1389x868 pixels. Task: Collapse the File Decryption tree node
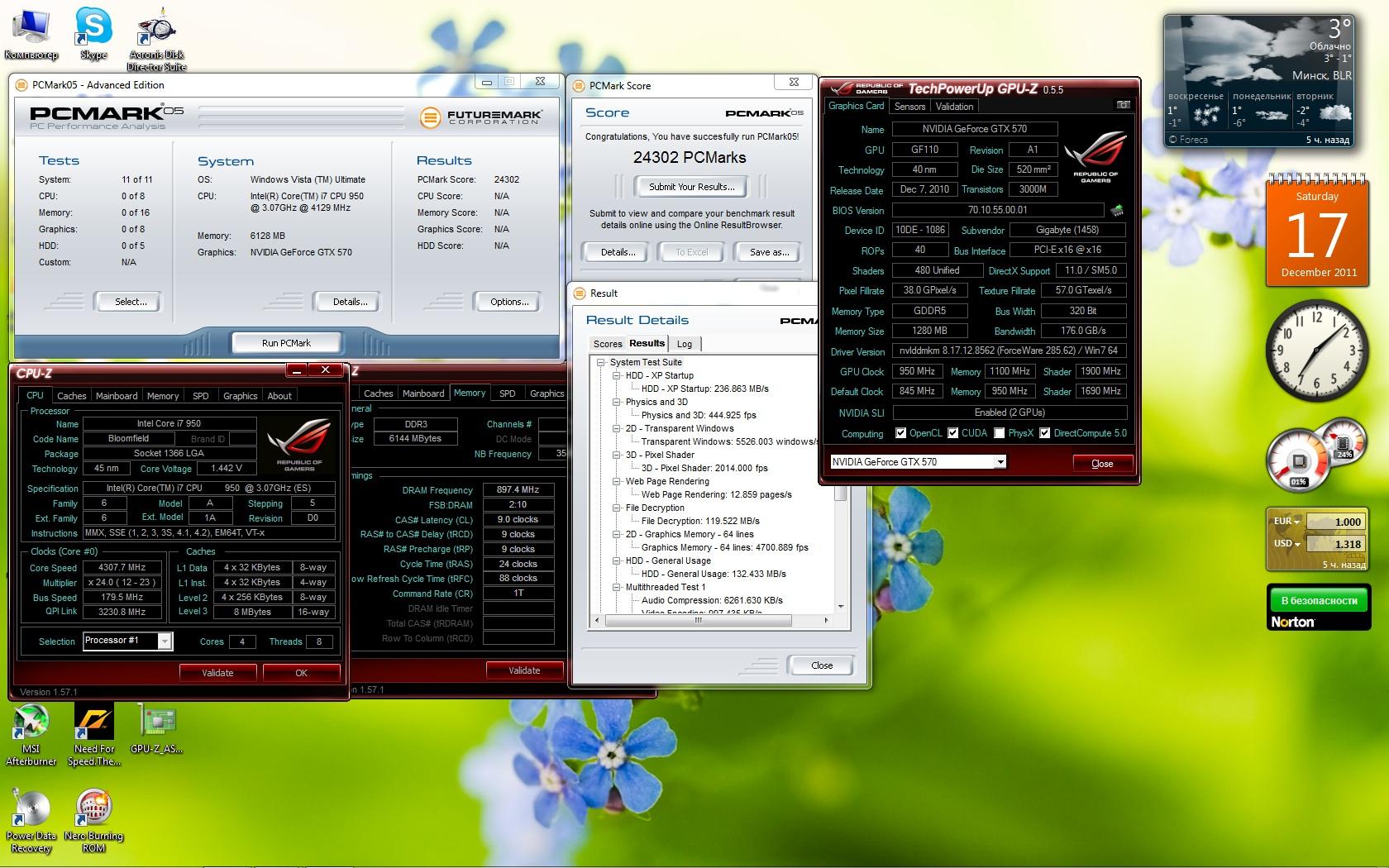pyautogui.click(x=616, y=508)
